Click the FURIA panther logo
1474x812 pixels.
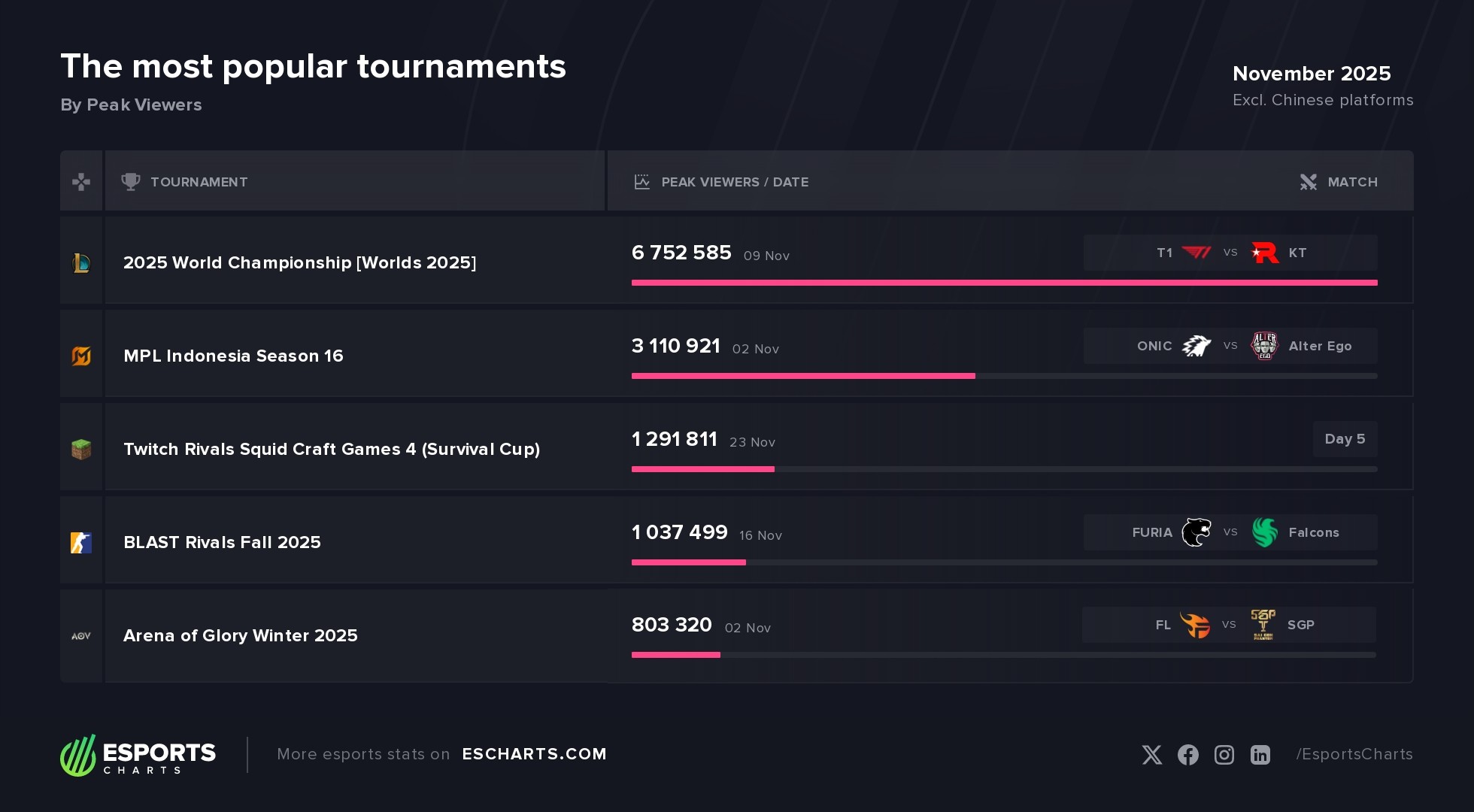point(1196,532)
